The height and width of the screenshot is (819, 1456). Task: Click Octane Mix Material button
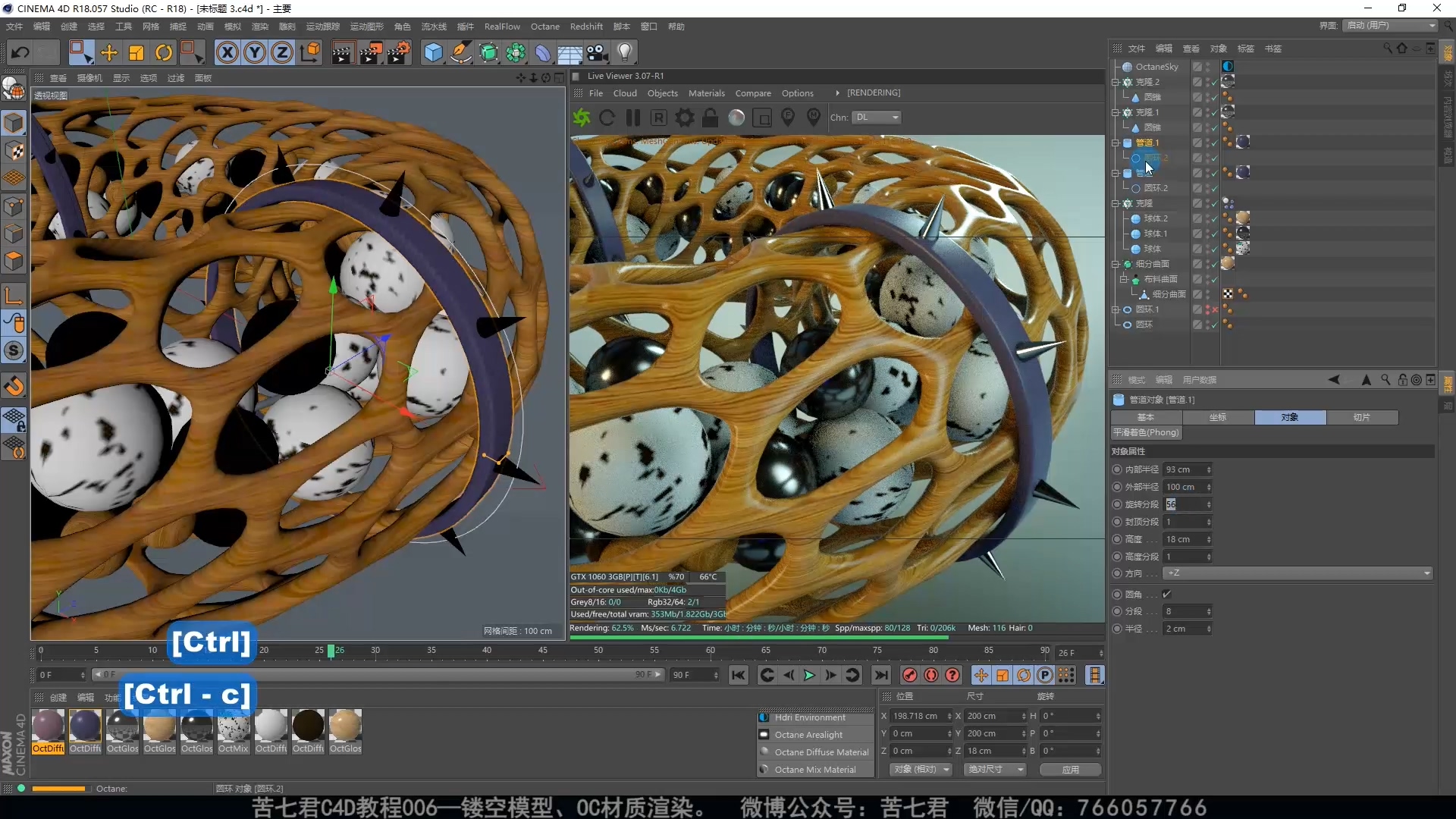(814, 770)
